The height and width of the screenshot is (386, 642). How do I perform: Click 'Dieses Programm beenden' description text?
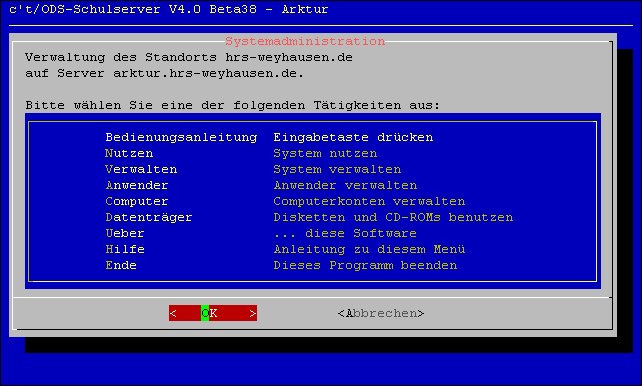click(365, 265)
